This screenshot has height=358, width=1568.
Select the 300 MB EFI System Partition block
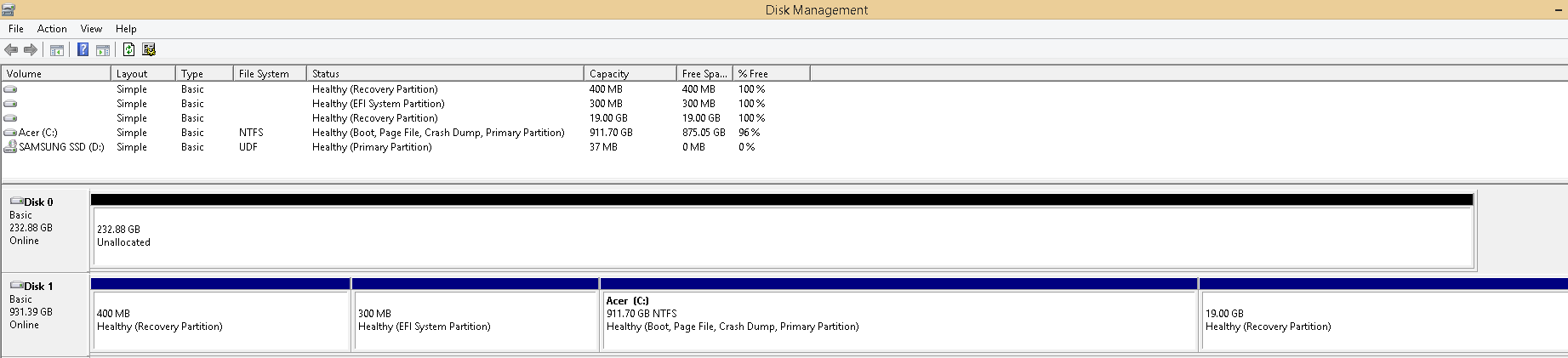coord(475,320)
